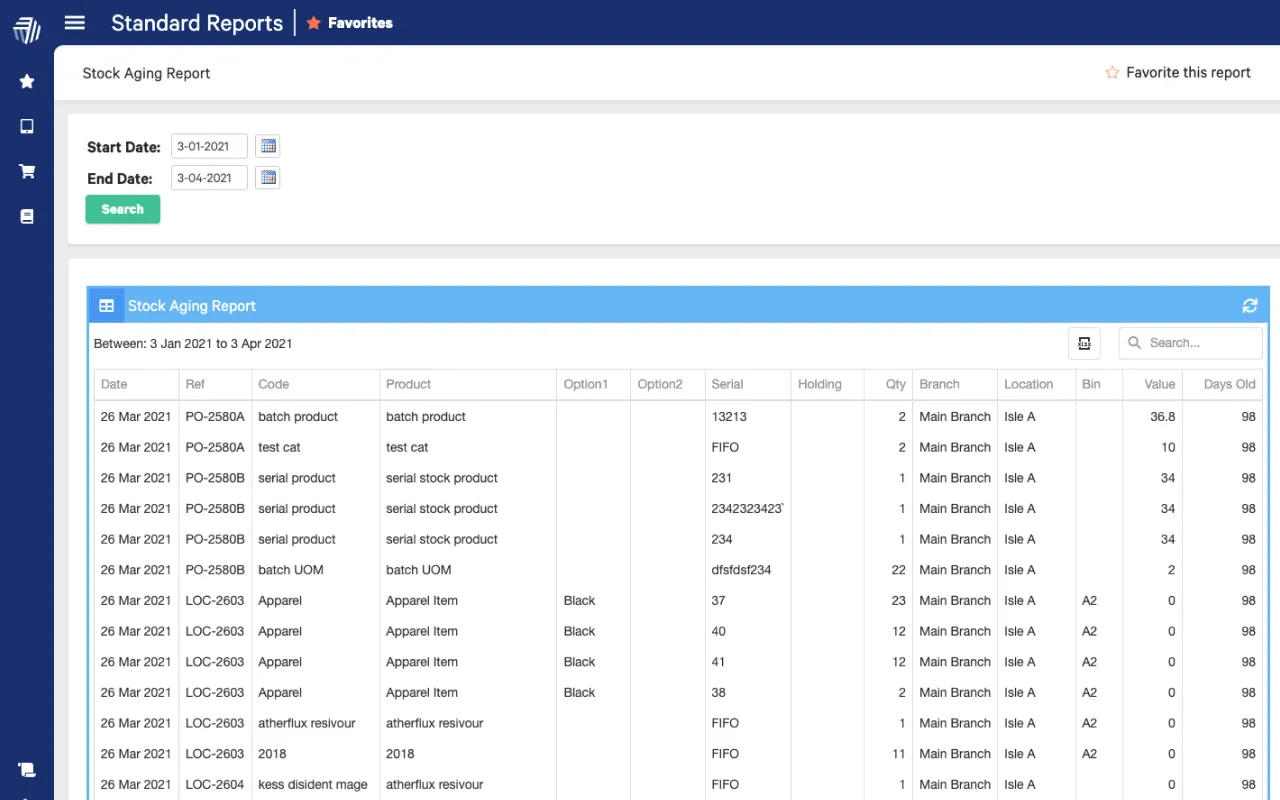Open the End Date calendar picker

coord(267,178)
